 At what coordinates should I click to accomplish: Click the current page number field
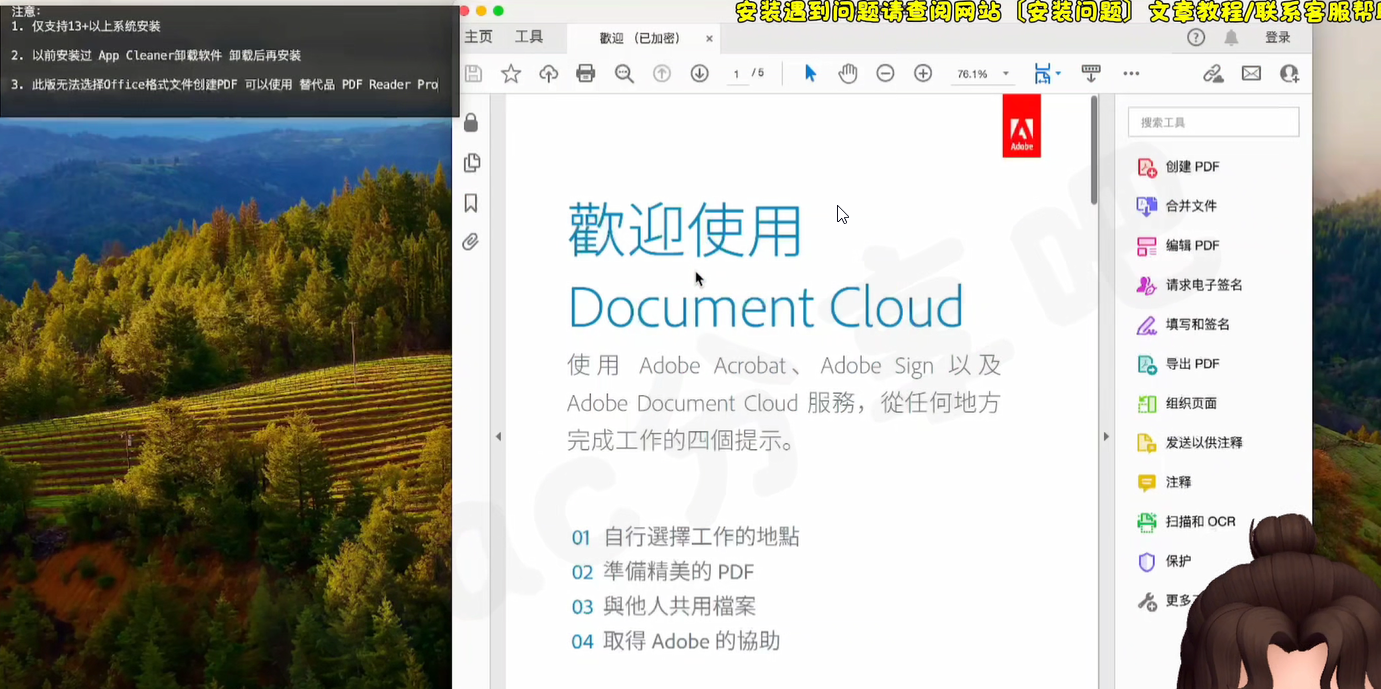[736, 74]
